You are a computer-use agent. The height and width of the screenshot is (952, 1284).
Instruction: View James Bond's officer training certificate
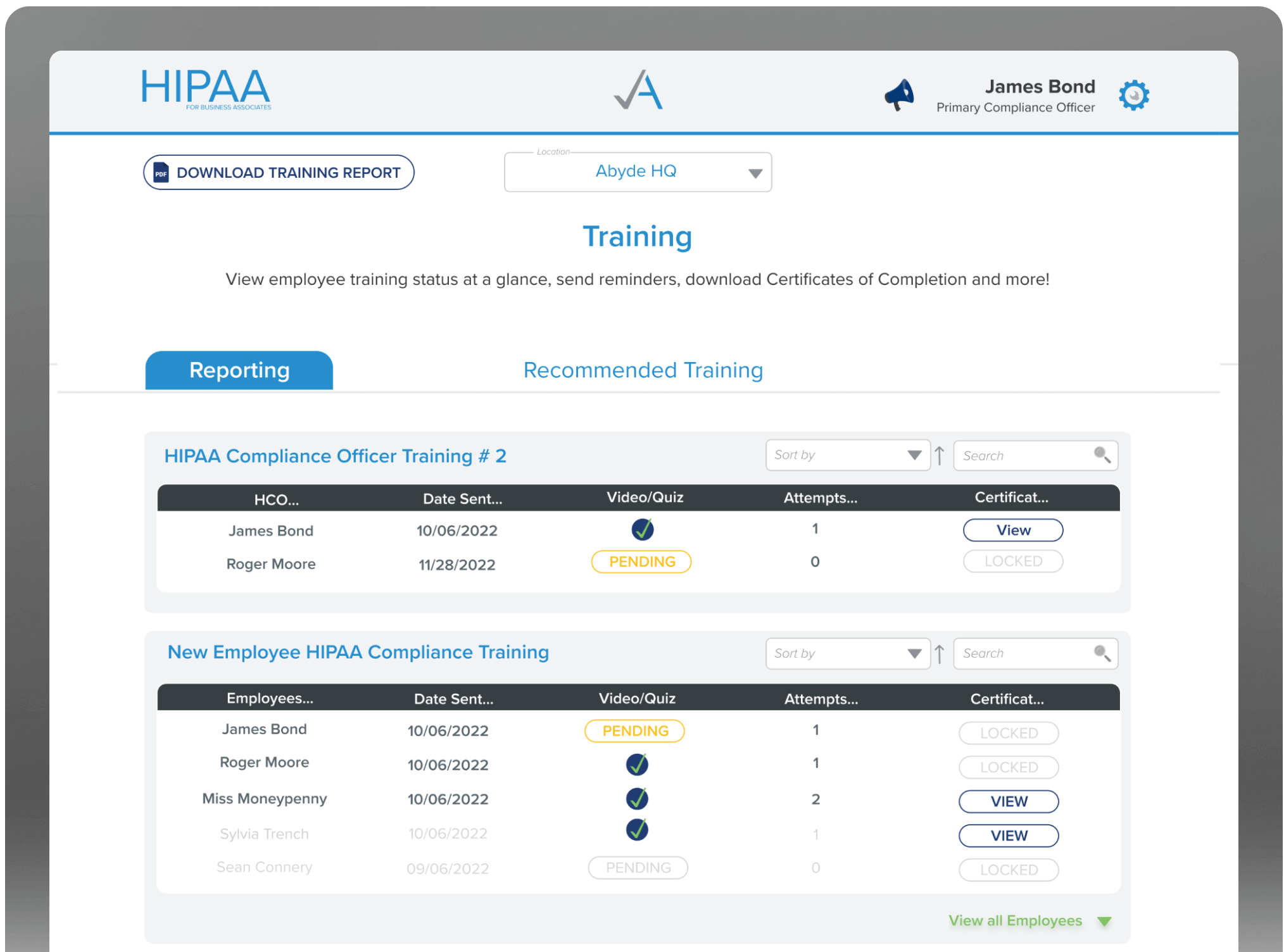pos(1013,530)
